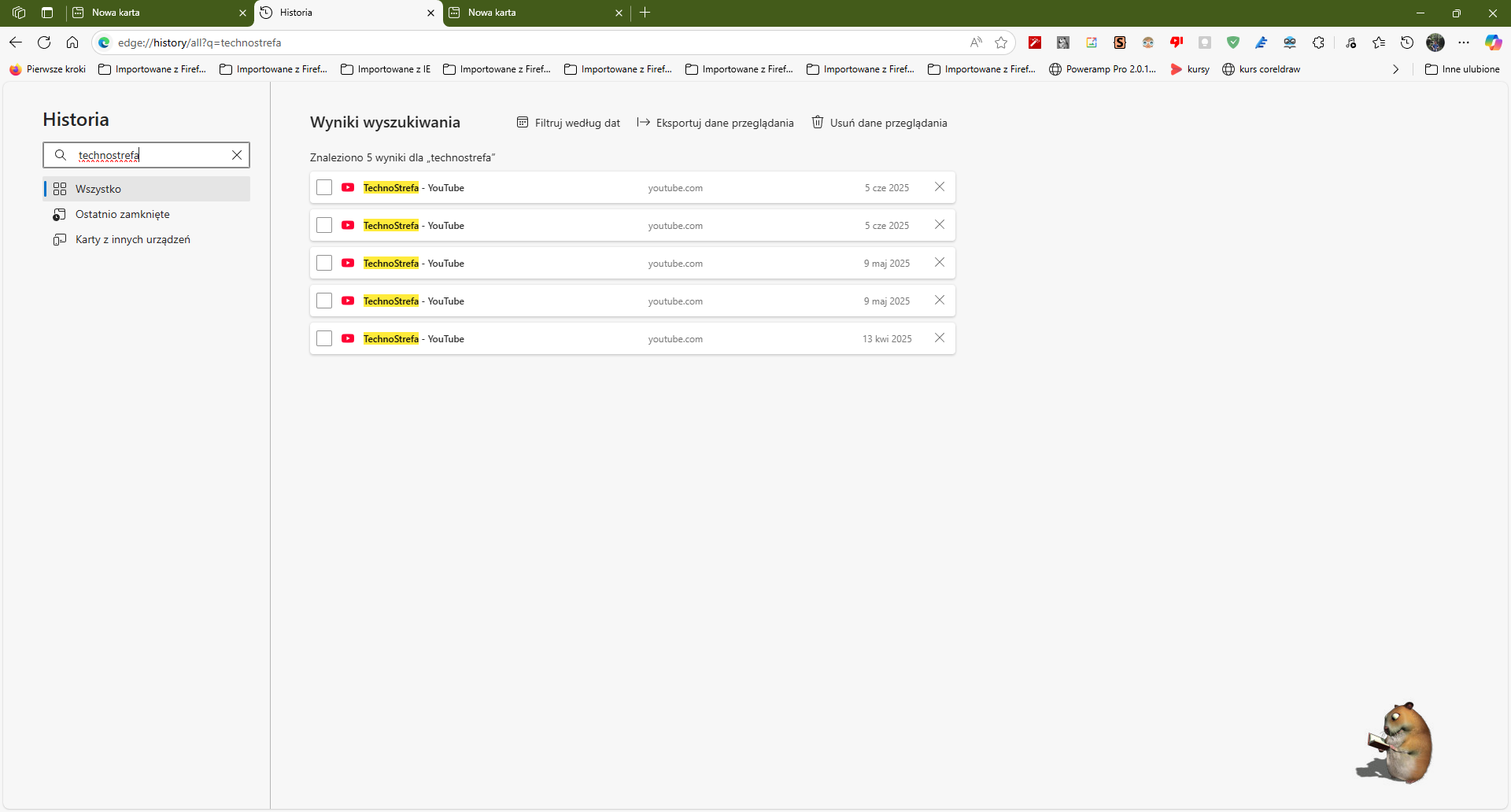Delete the first 9 maj 2025 history entry

click(x=940, y=262)
